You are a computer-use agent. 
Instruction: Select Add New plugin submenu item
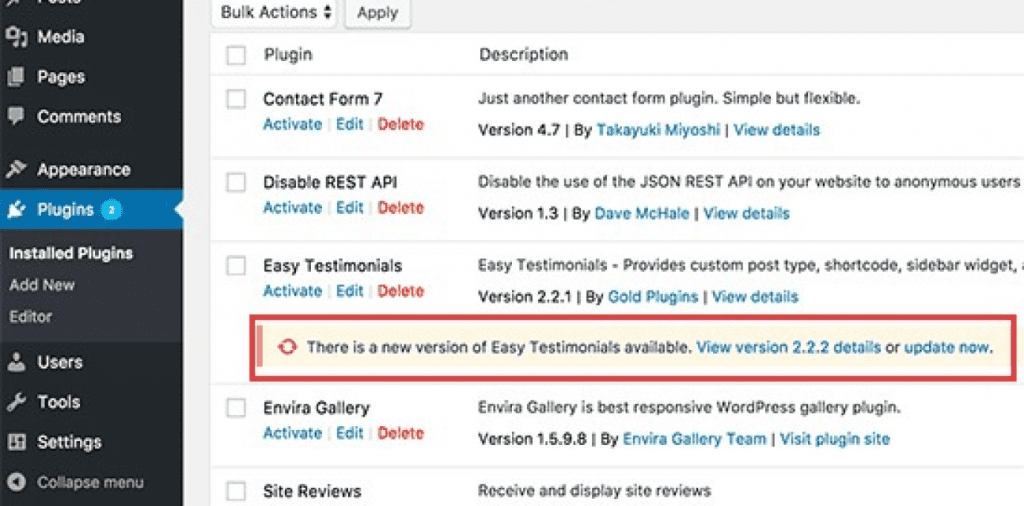coord(42,285)
